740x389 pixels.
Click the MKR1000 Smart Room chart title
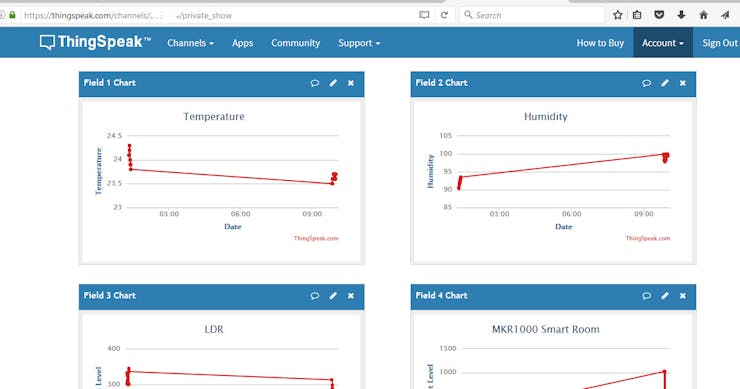546,329
